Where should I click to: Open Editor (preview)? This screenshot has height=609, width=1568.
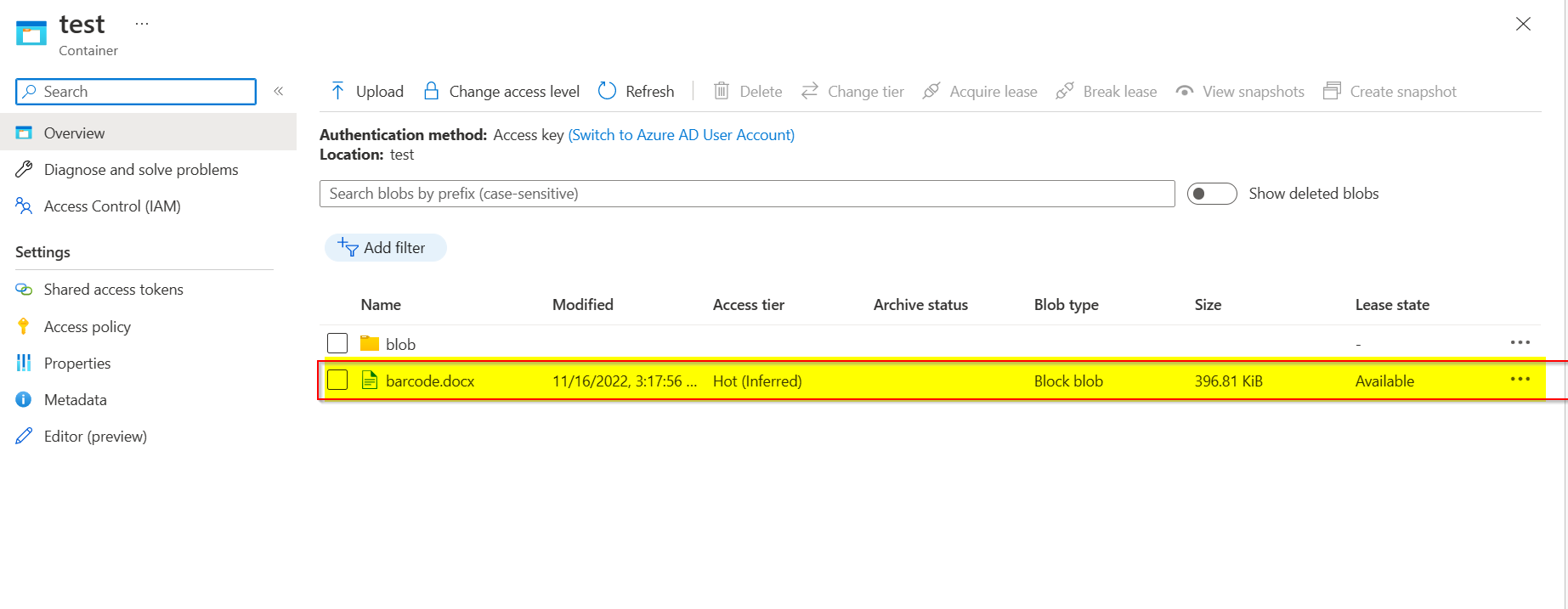[x=95, y=437]
